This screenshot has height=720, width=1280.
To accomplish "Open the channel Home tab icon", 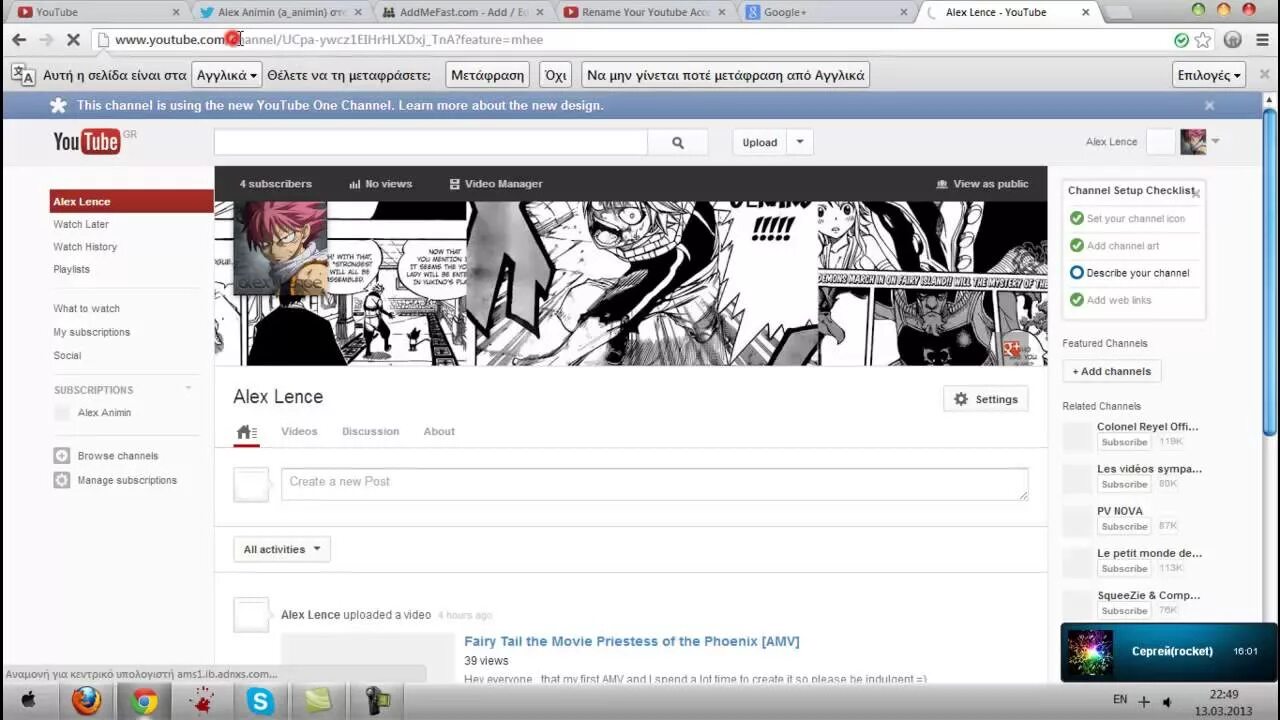I will tap(246, 432).
